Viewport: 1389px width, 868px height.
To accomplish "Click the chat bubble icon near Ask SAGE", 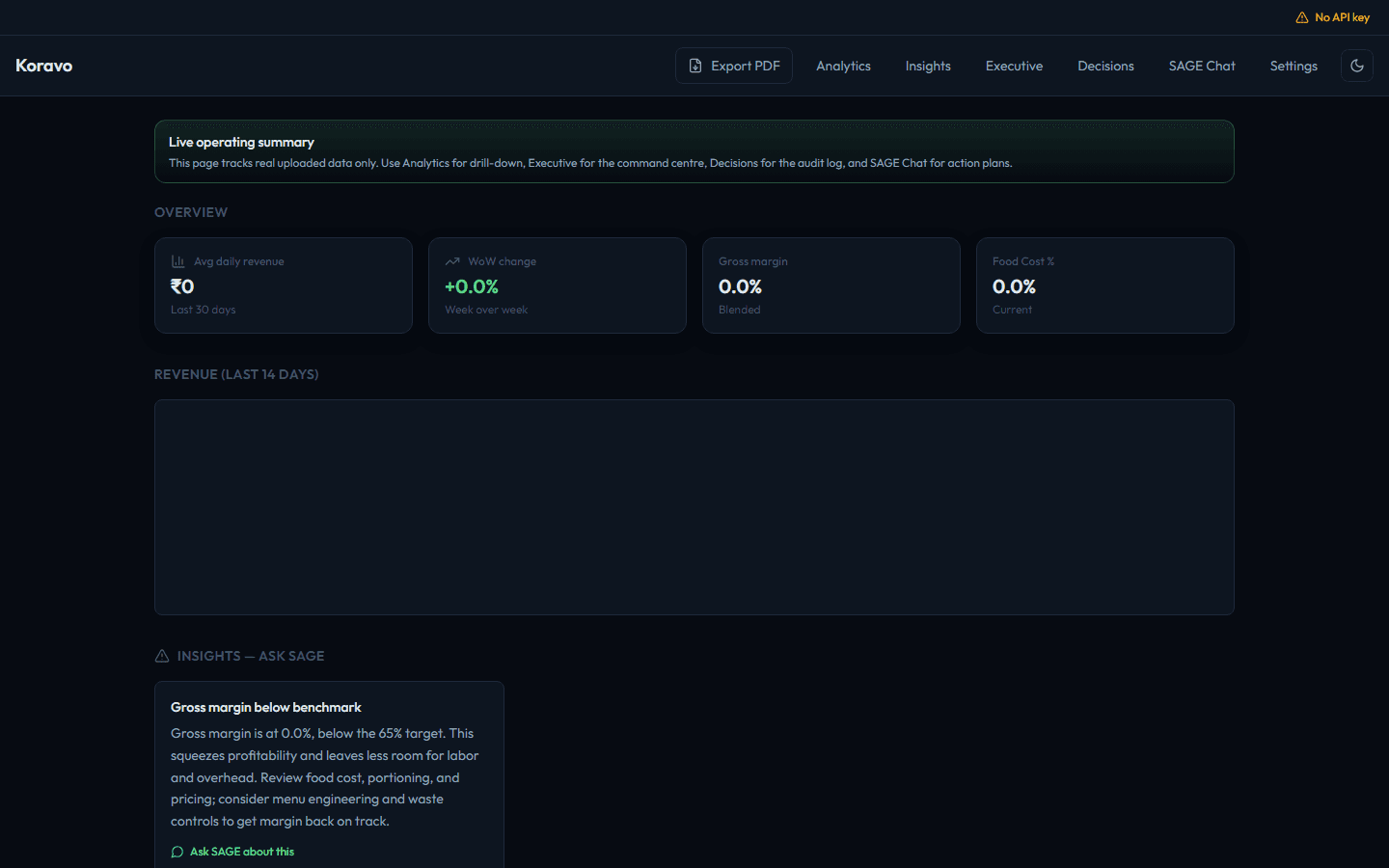I will 177,852.
